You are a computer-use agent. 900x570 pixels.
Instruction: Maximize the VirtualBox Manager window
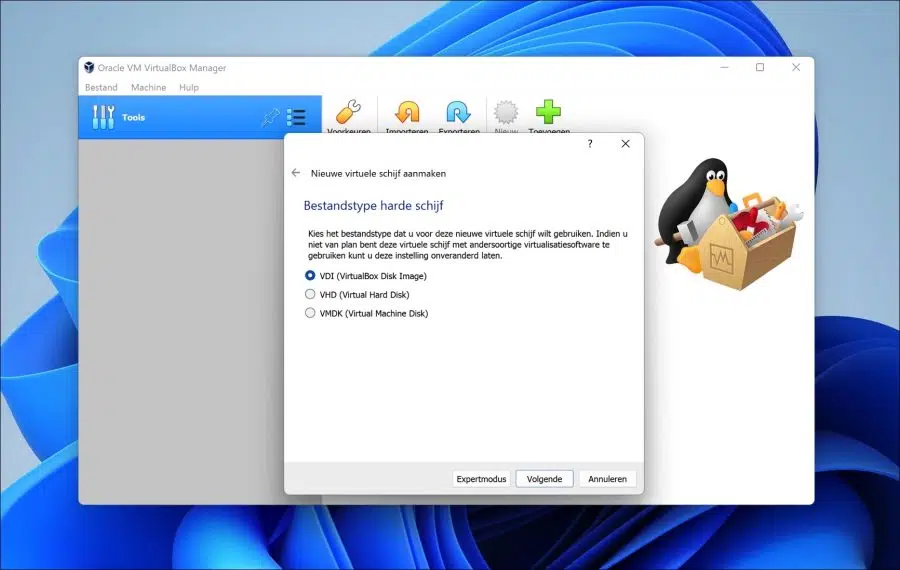click(x=760, y=67)
